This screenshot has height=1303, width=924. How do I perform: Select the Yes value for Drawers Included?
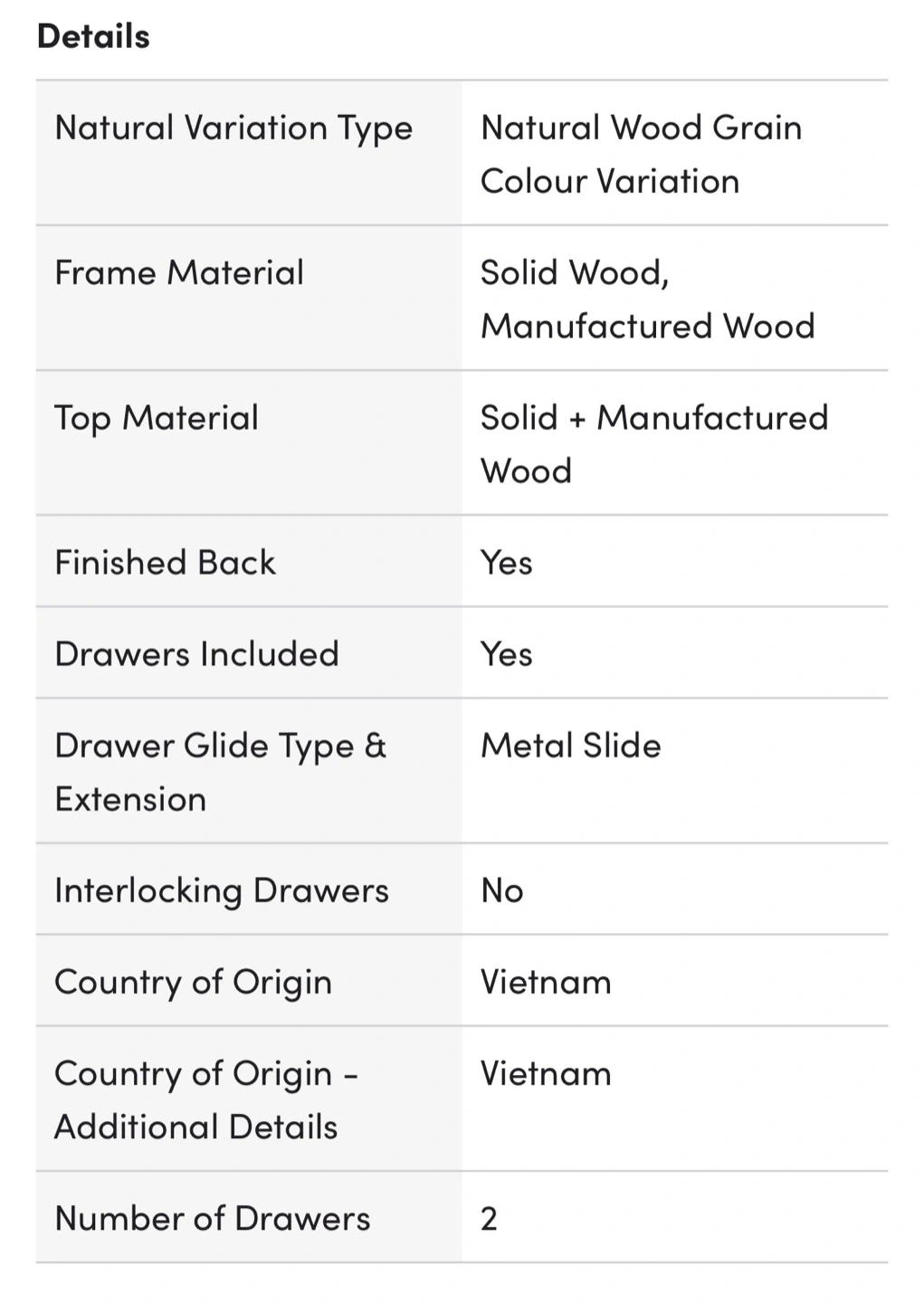pos(506,654)
